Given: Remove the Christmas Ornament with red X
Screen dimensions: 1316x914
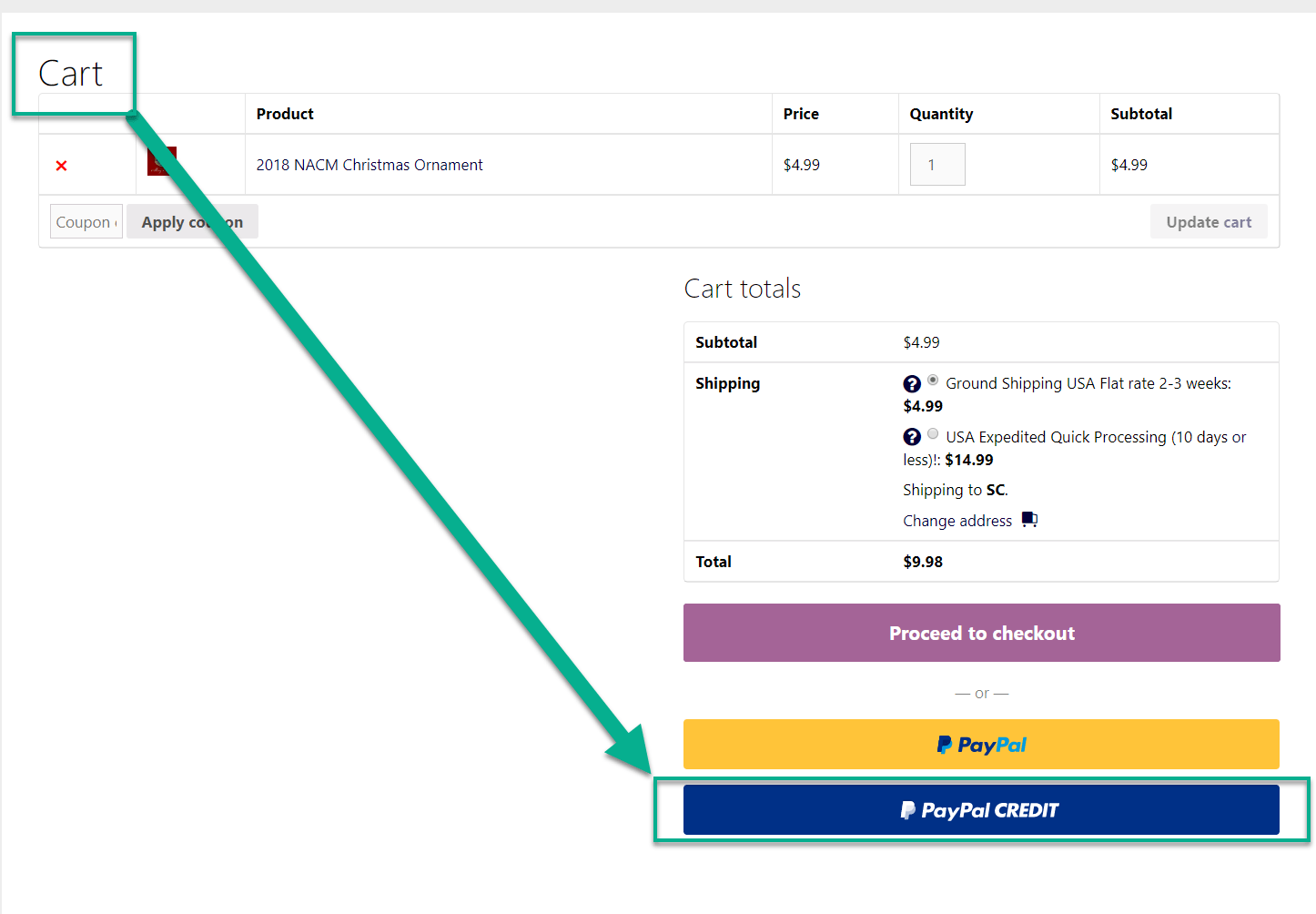Looking at the screenshot, I should [61, 166].
